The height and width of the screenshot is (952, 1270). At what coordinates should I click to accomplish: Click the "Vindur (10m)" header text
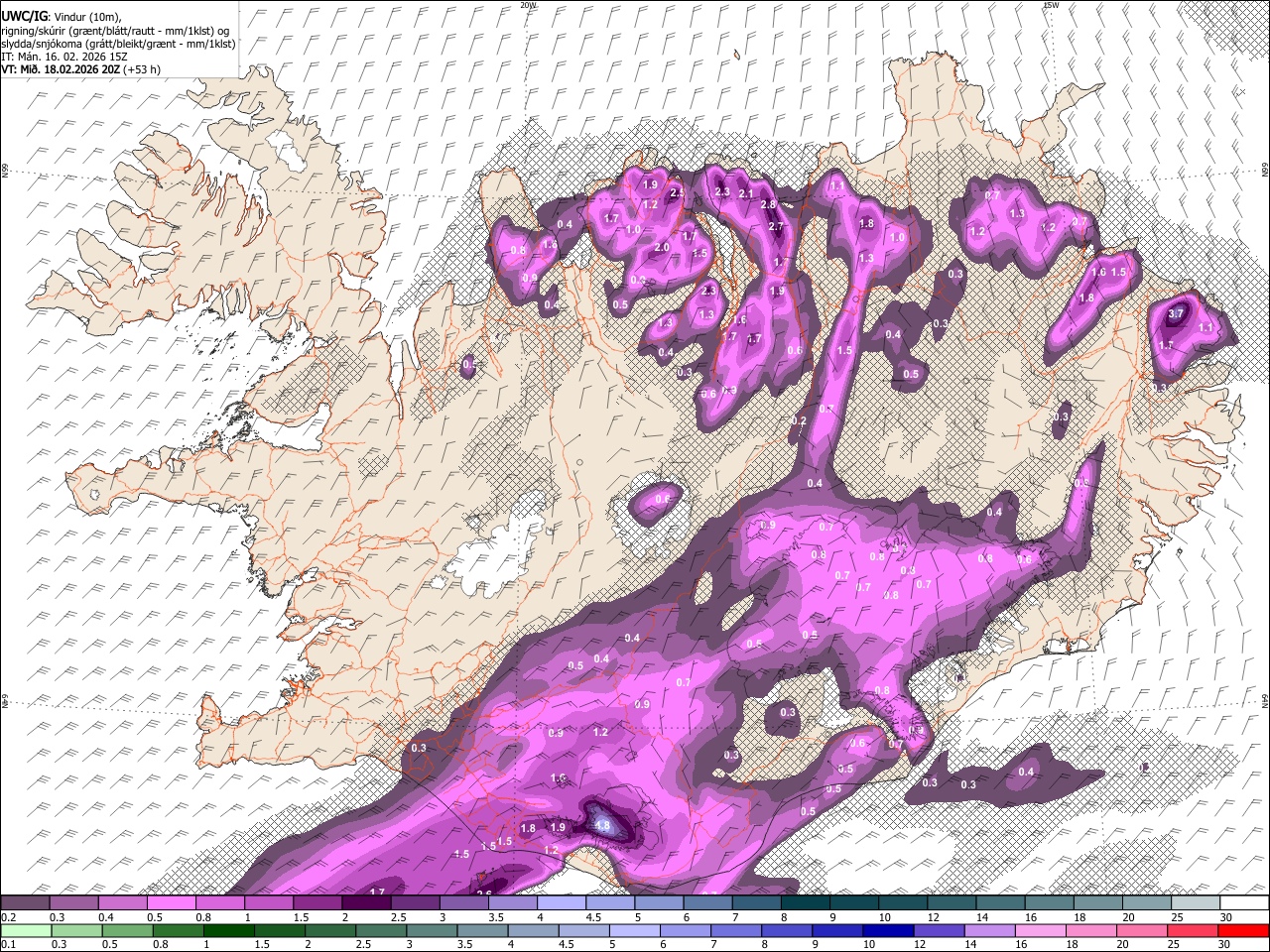tap(85, 16)
